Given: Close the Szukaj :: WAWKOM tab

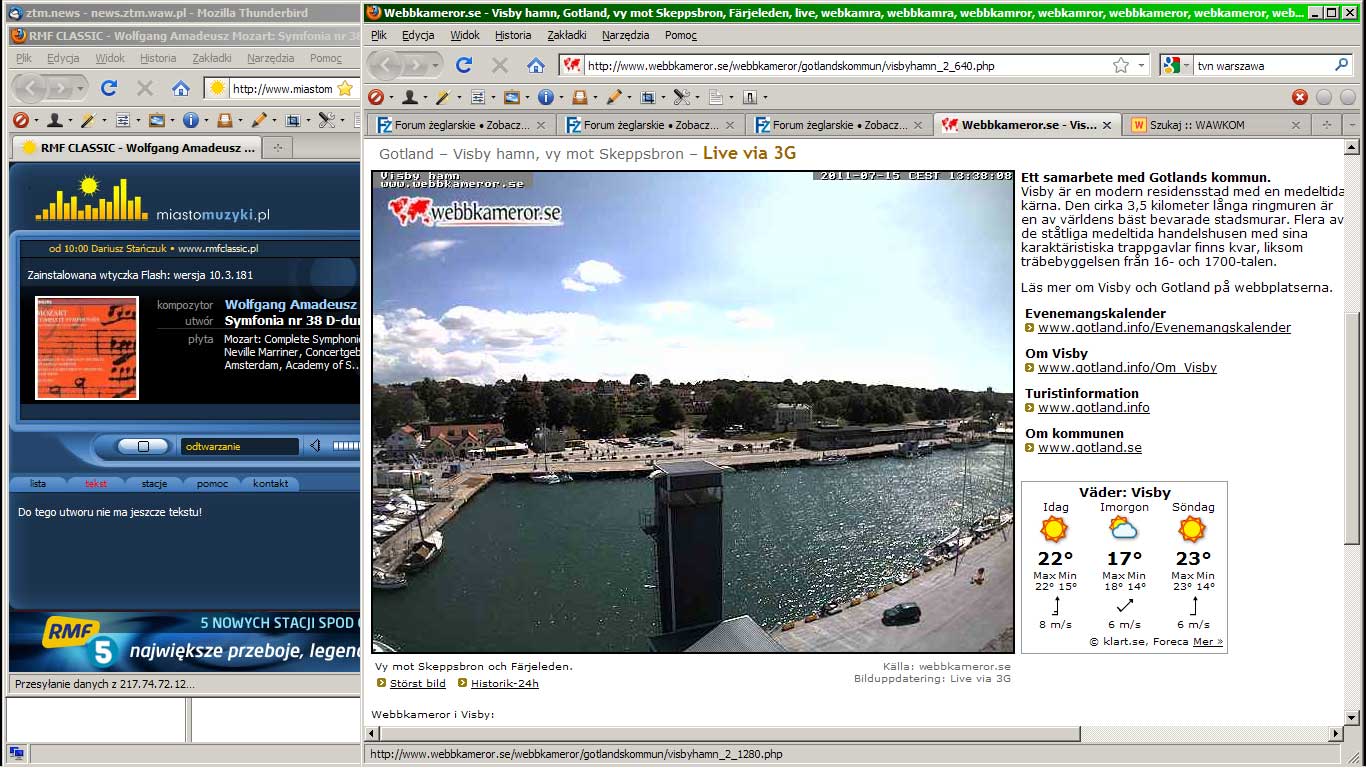Looking at the screenshot, I should 1296,125.
